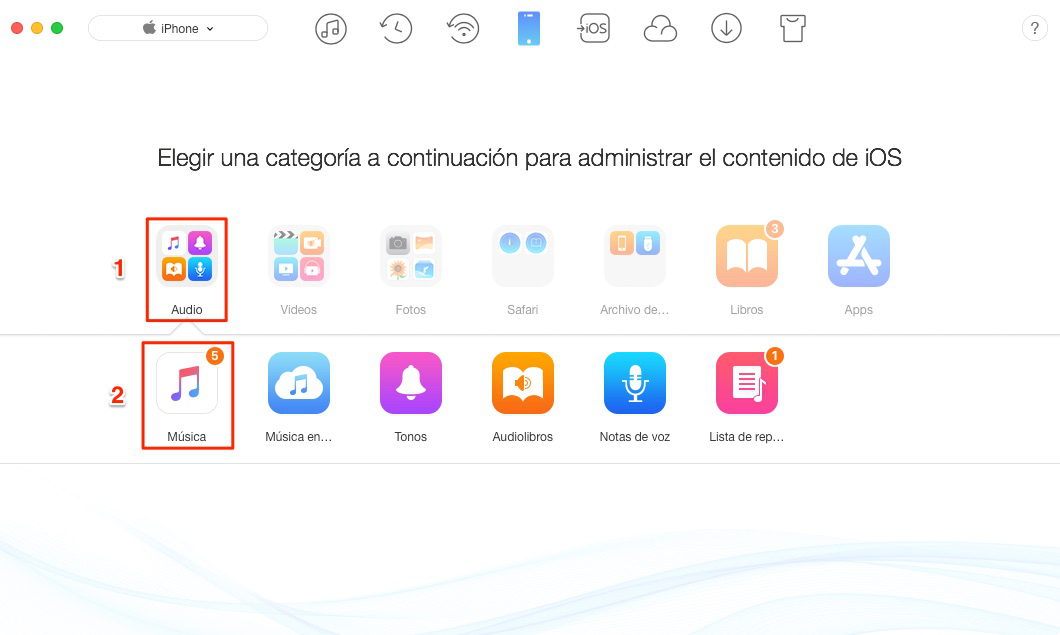Click the yellow minimize window button
The image size is (1060, 635).
pos(37,28)
